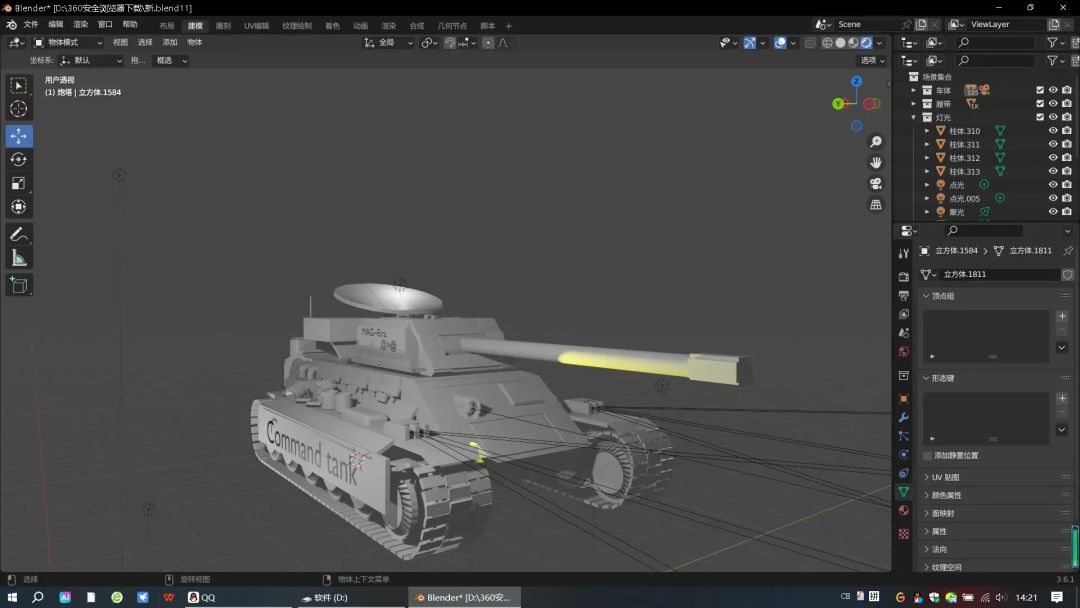This screenshot has width=1080, height=608.
Task: Add a vertex group with the plus button
Action: [1062, 316]
